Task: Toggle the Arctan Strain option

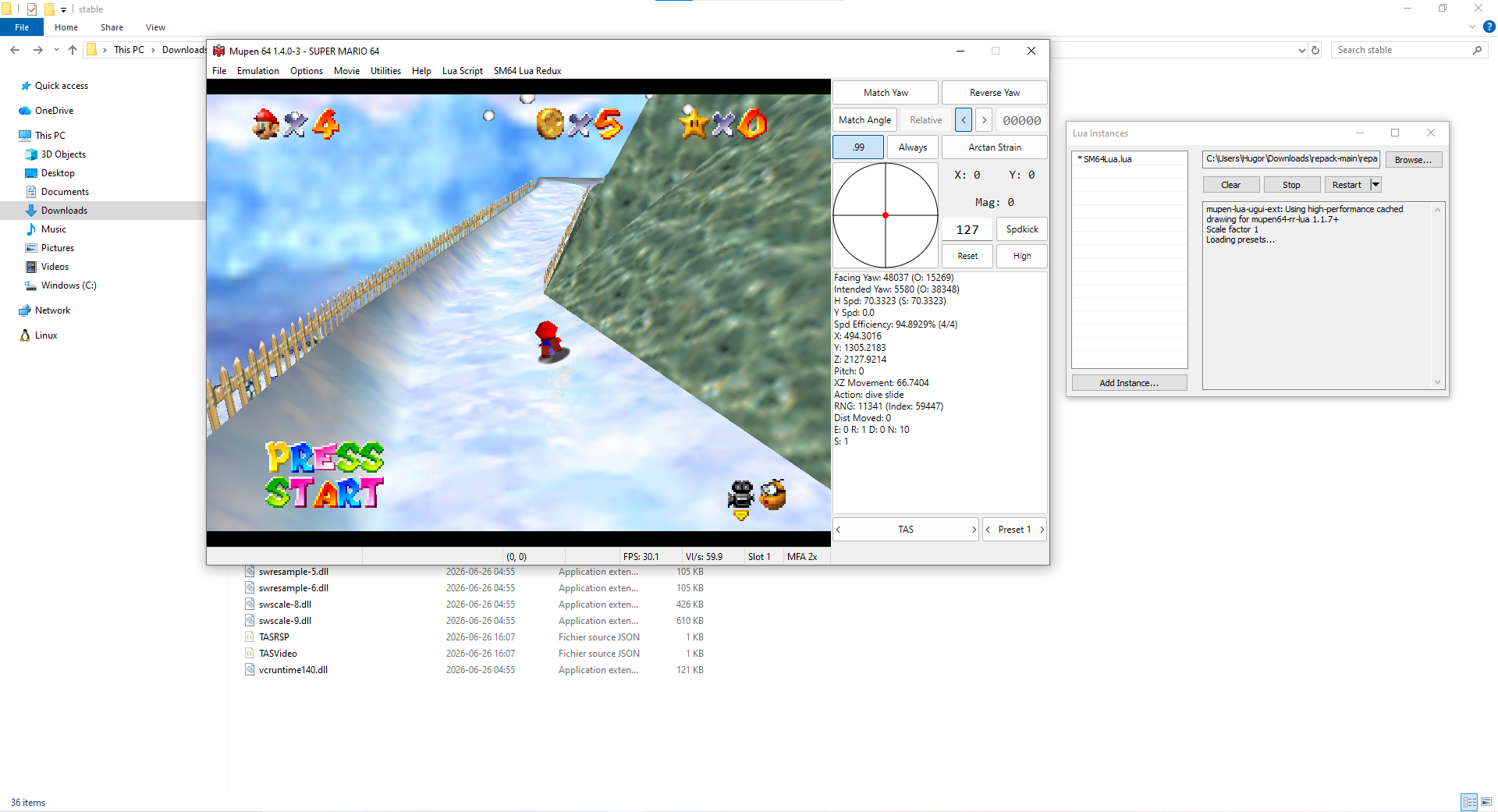Action: pos(994,147)
